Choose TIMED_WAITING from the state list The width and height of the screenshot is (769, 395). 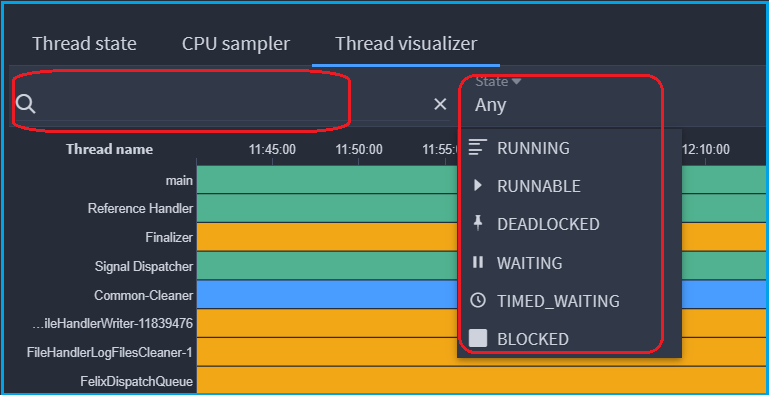569,301
